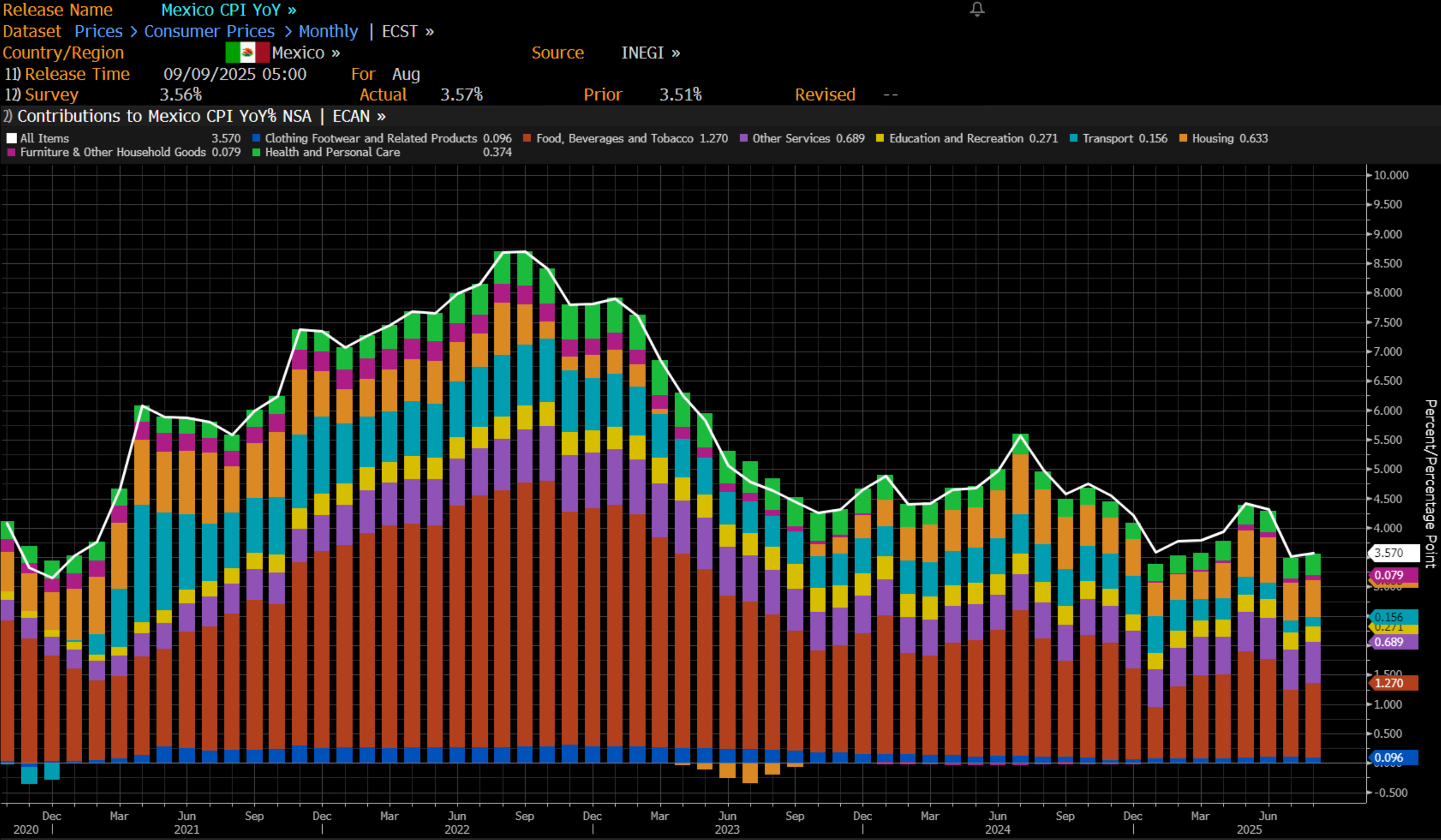Click the 0.689 purple axis value tag
The image size is (1441, 840).
(1393, 642)
